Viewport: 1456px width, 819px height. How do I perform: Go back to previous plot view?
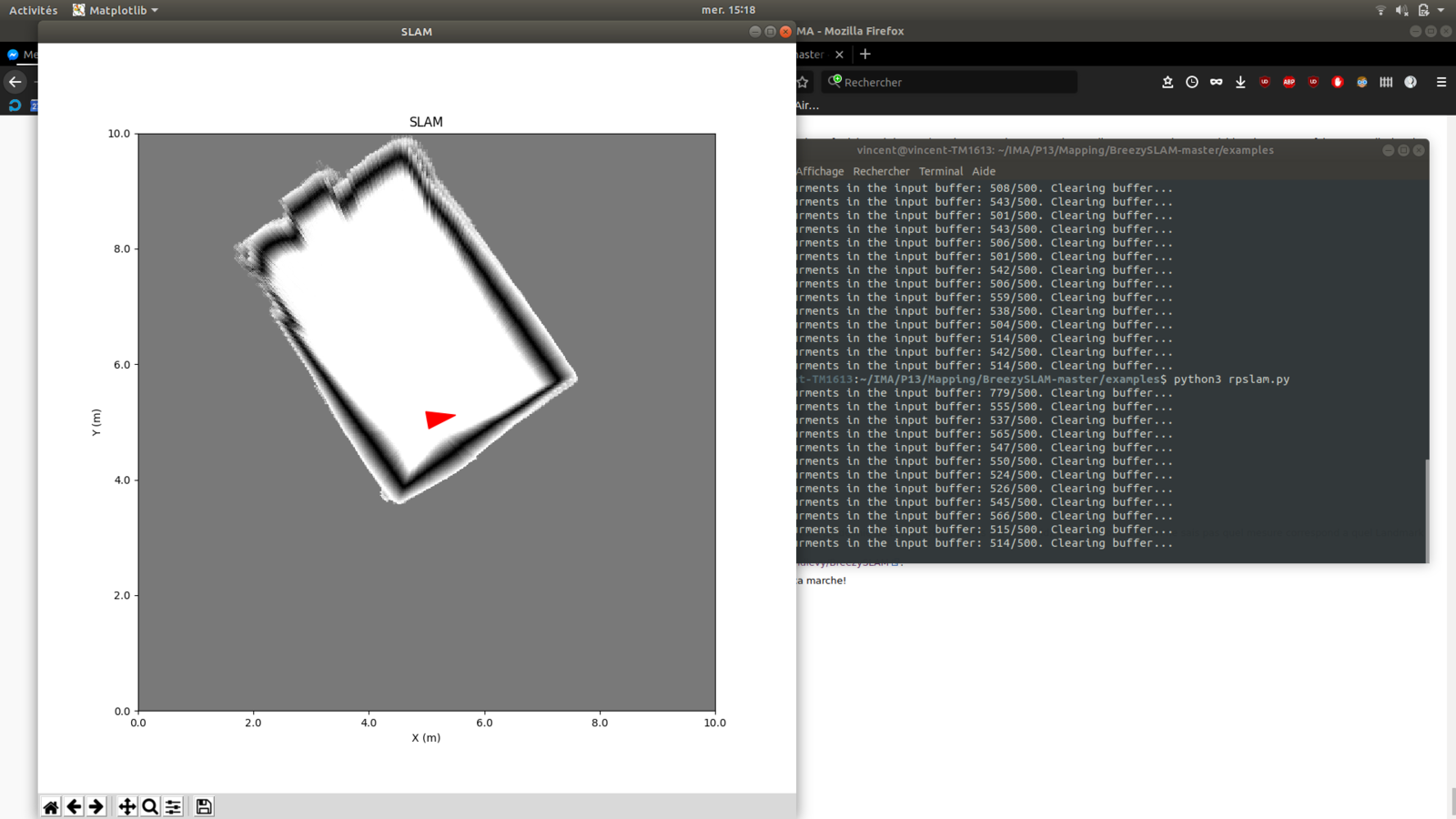pos(74,806)
